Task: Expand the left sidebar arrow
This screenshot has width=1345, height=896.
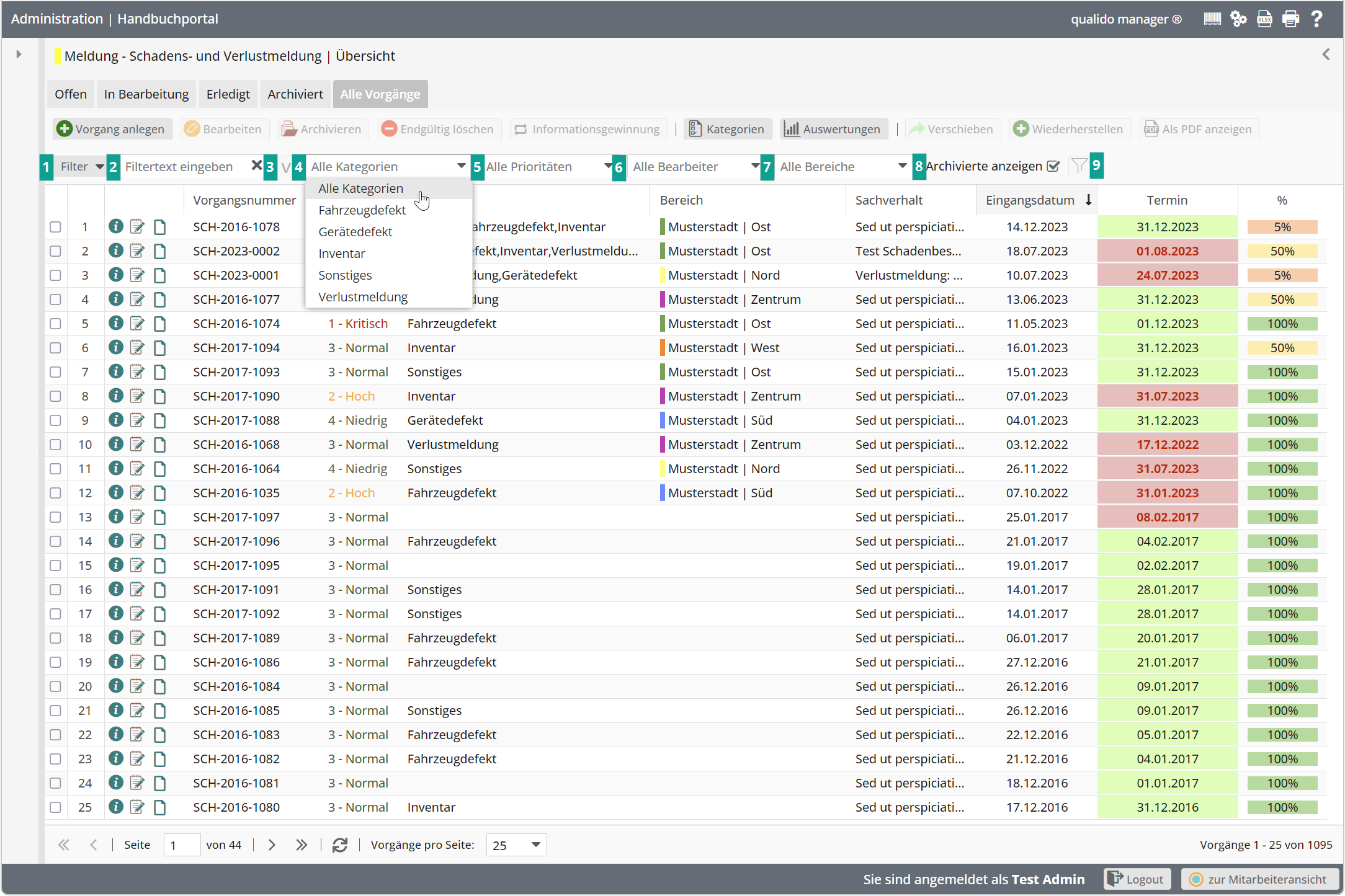Action: click(x=19, y=55)
